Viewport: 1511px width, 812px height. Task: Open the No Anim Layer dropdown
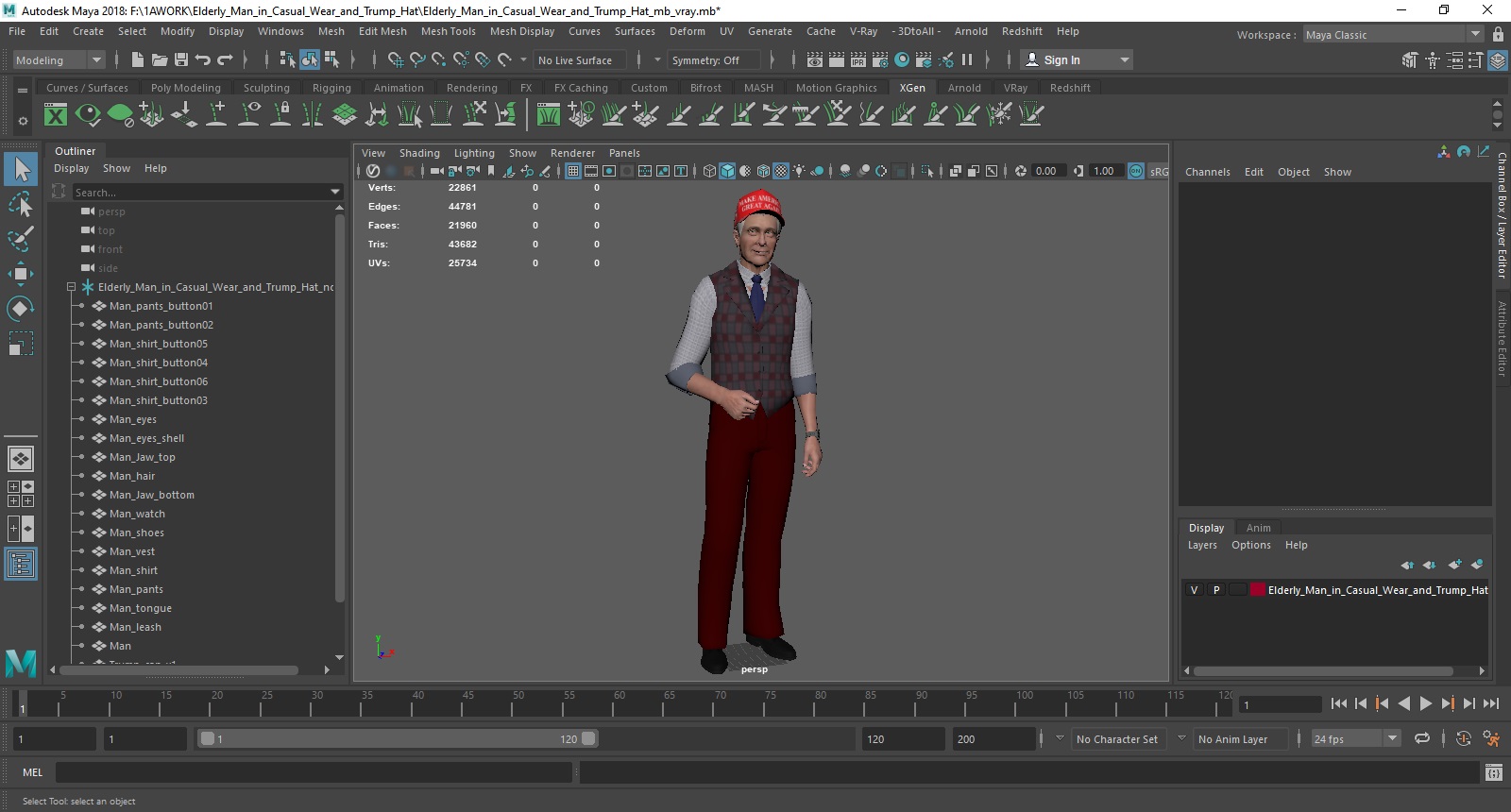click(1240, 739)
